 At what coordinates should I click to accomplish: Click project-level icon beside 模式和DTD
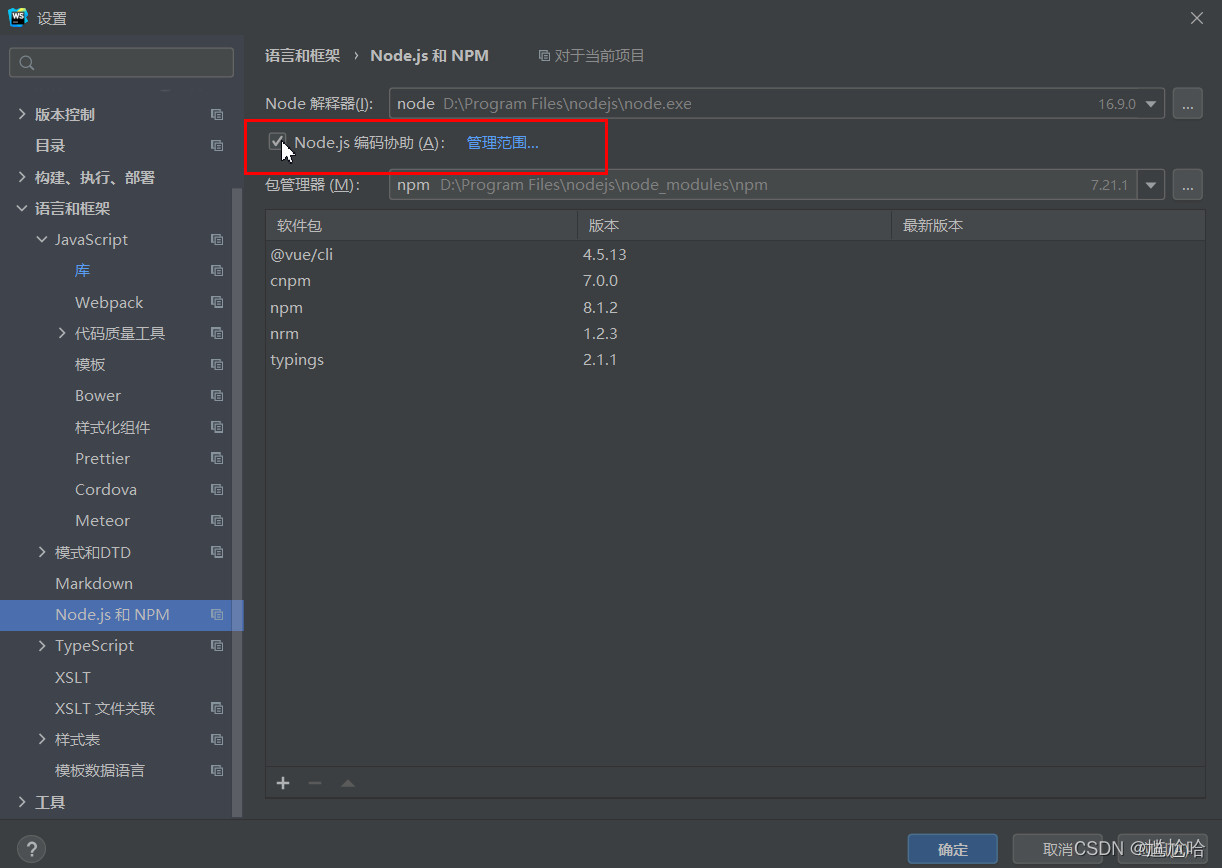[217, 552]
